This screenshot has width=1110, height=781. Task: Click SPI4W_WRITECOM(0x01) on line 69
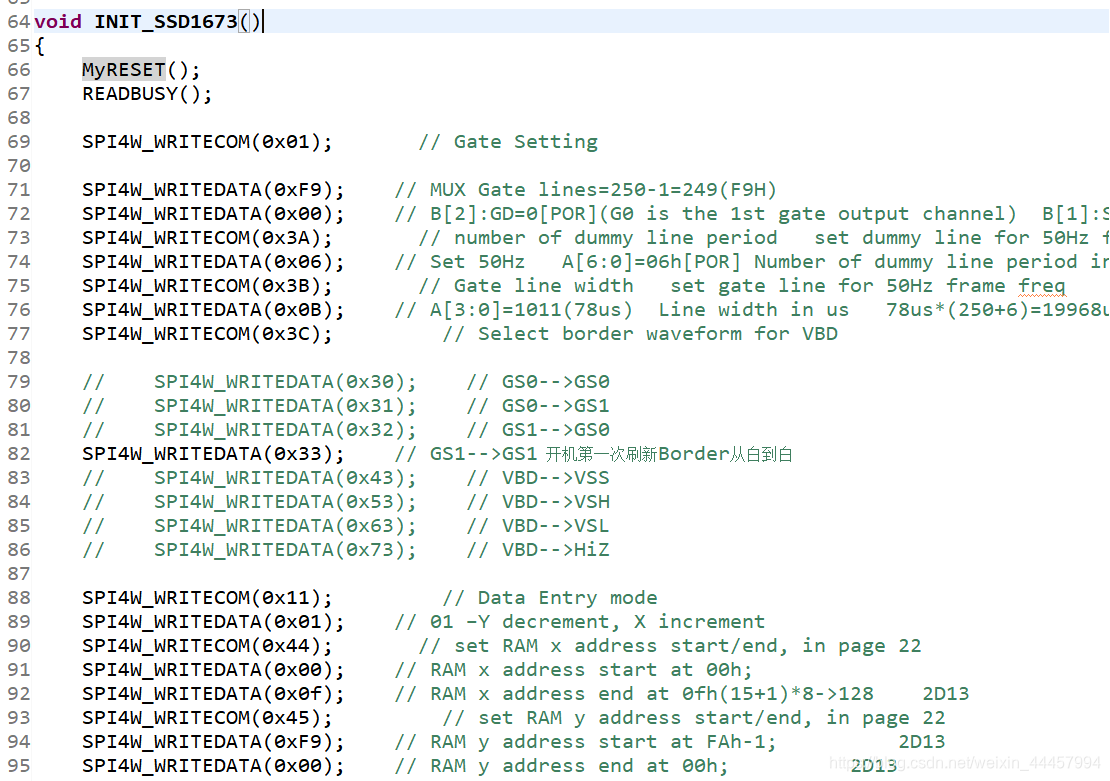coord(207,142)
